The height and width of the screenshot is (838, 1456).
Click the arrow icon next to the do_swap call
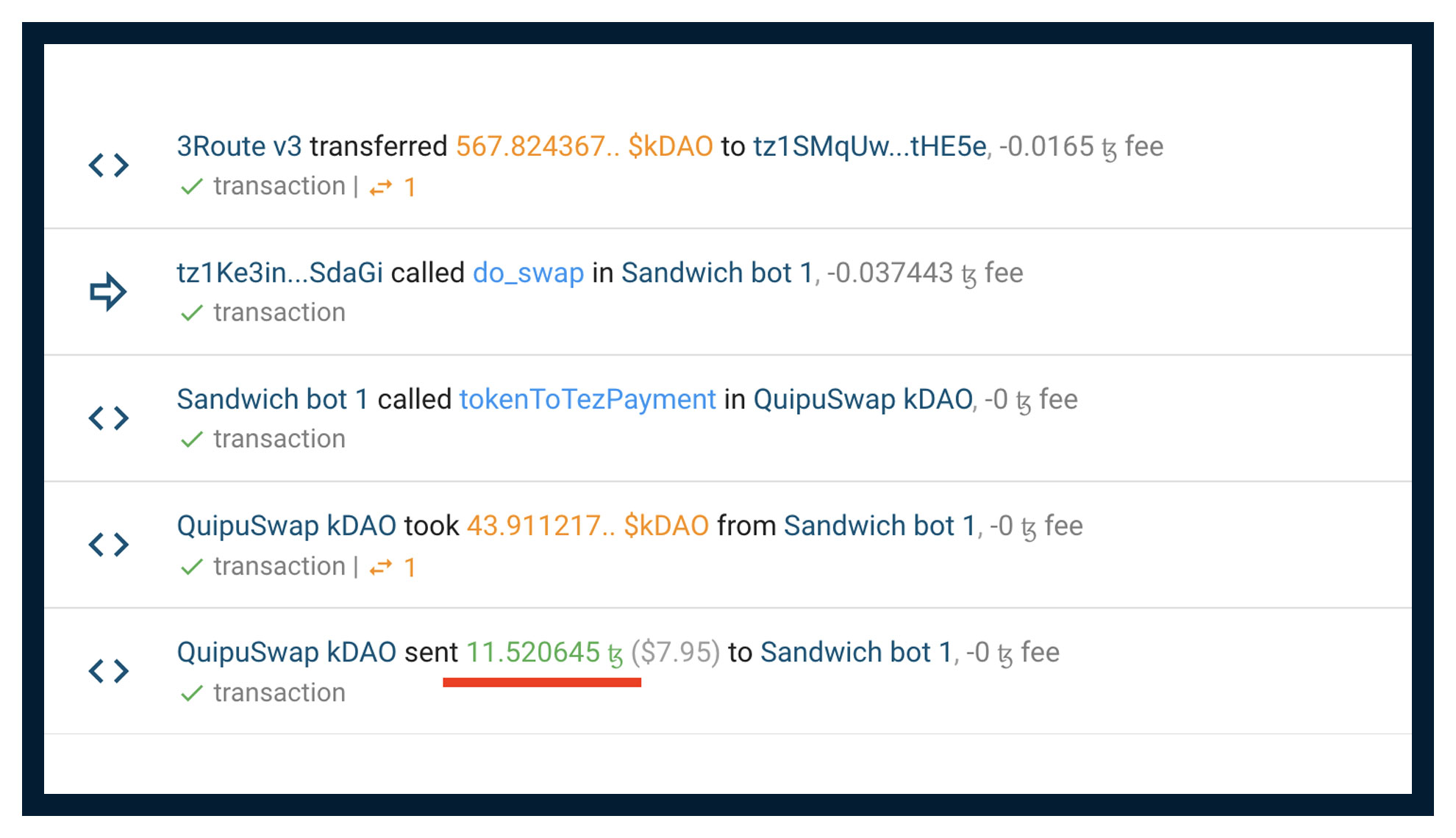pos(109,291)
